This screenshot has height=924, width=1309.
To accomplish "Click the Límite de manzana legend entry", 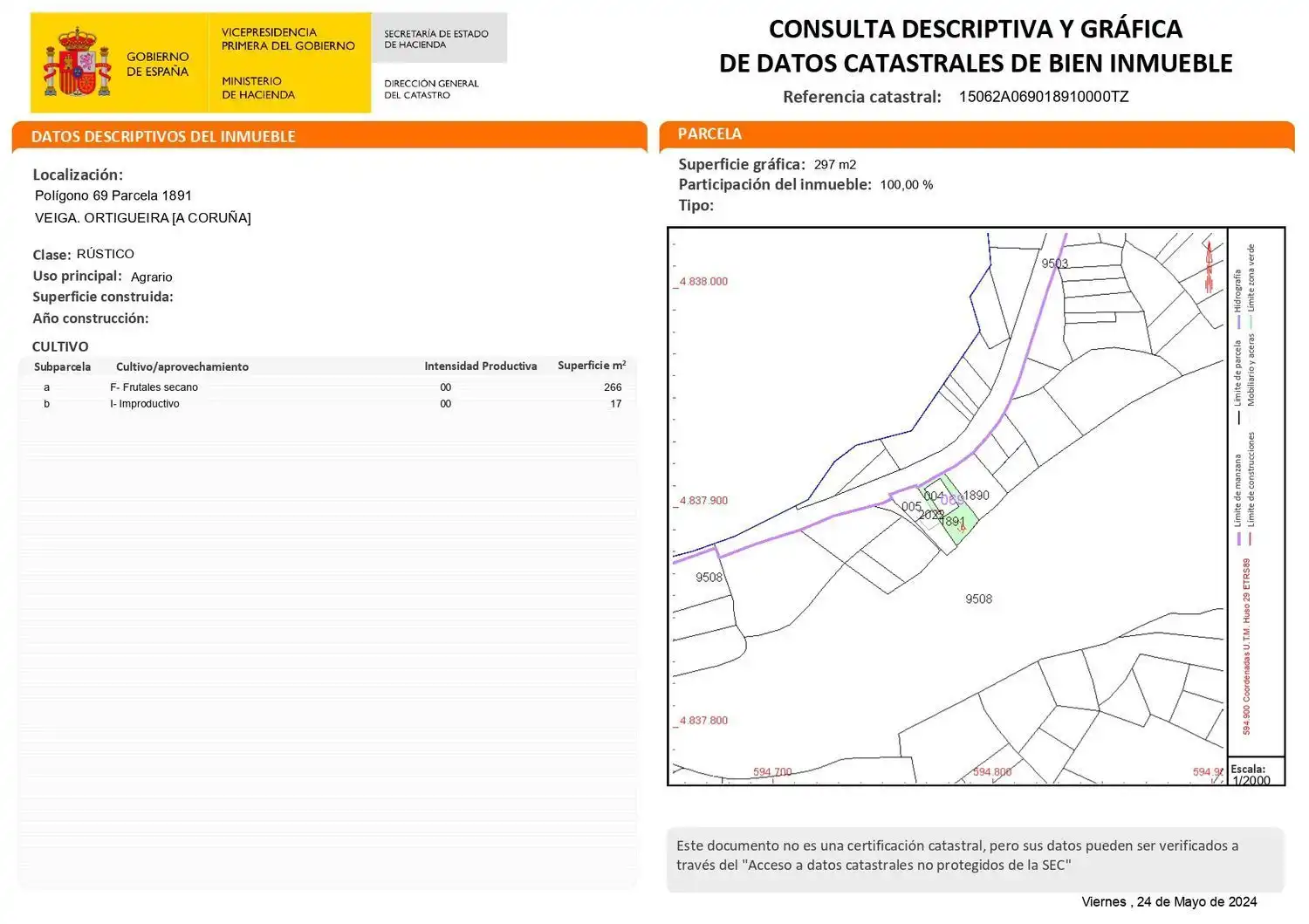I will [1237, 499].
